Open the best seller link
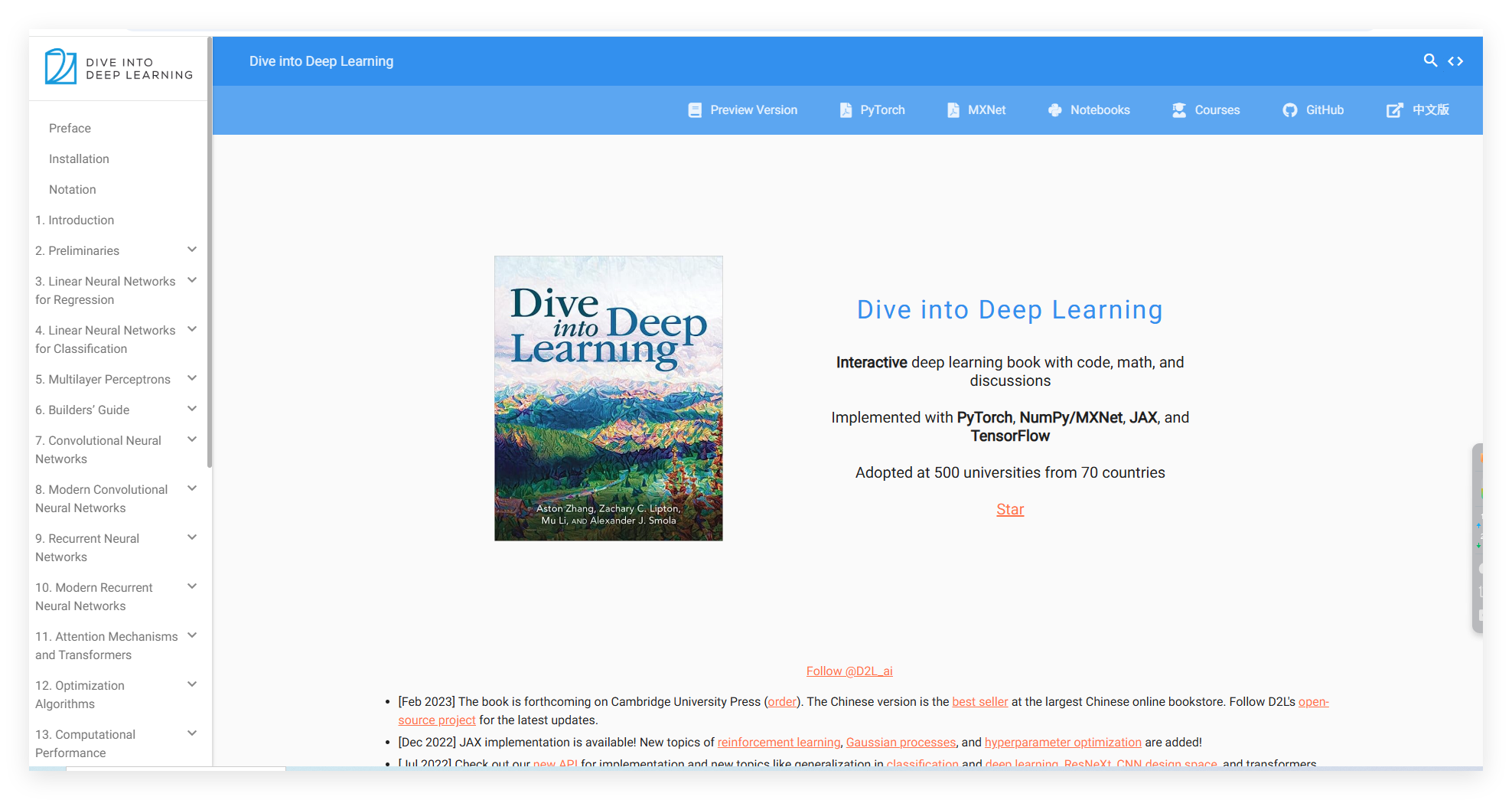Screen dimensions: 1512x800 (x=980, y=701)
